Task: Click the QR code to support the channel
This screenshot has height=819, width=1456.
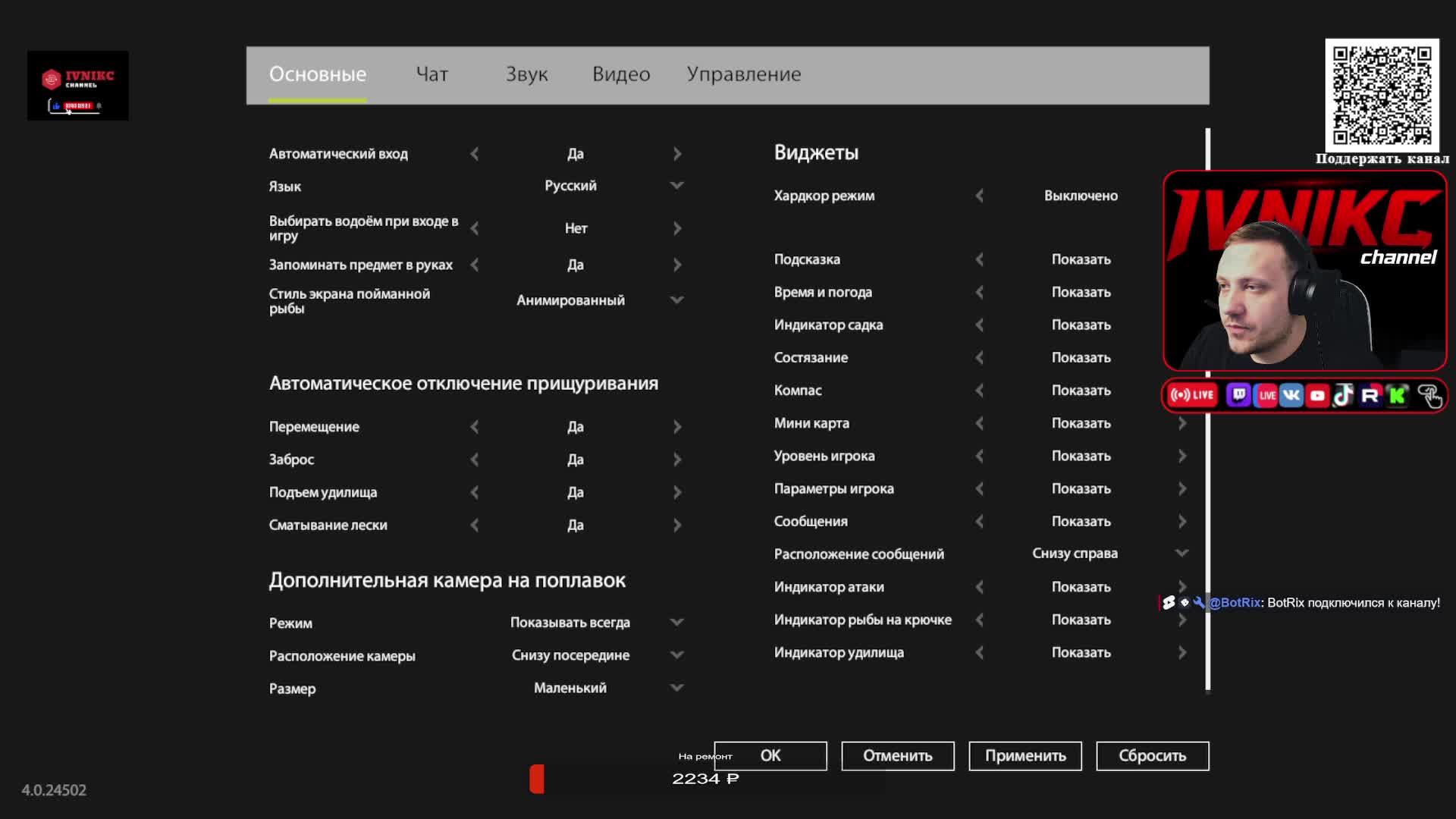Action: 1382,95
